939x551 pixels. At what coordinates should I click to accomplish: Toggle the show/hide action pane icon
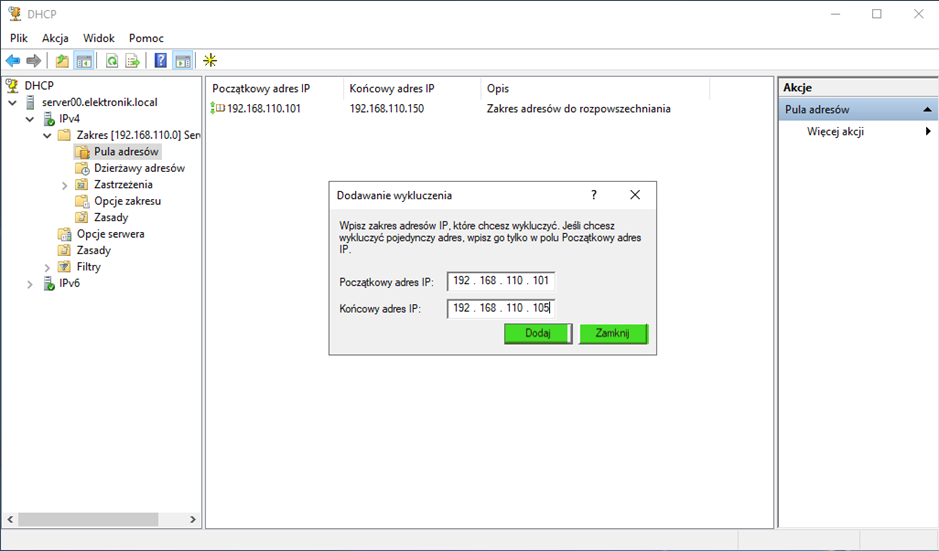coord(182,61)
